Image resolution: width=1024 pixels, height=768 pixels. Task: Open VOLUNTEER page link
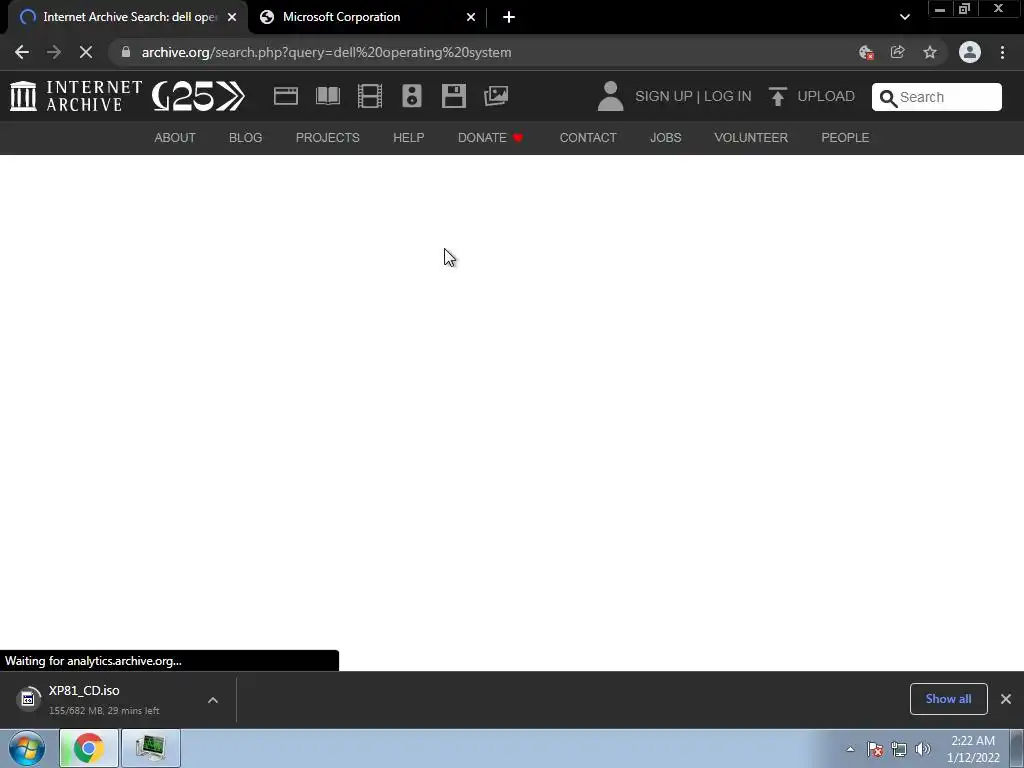tap(751, 138)
